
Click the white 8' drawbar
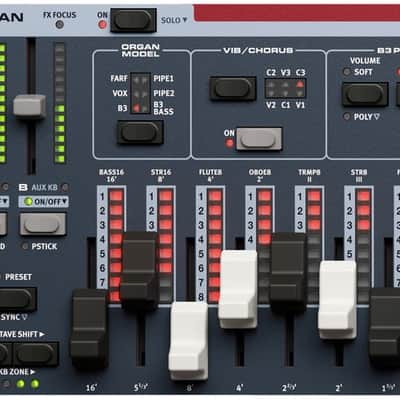click(188, 340)
